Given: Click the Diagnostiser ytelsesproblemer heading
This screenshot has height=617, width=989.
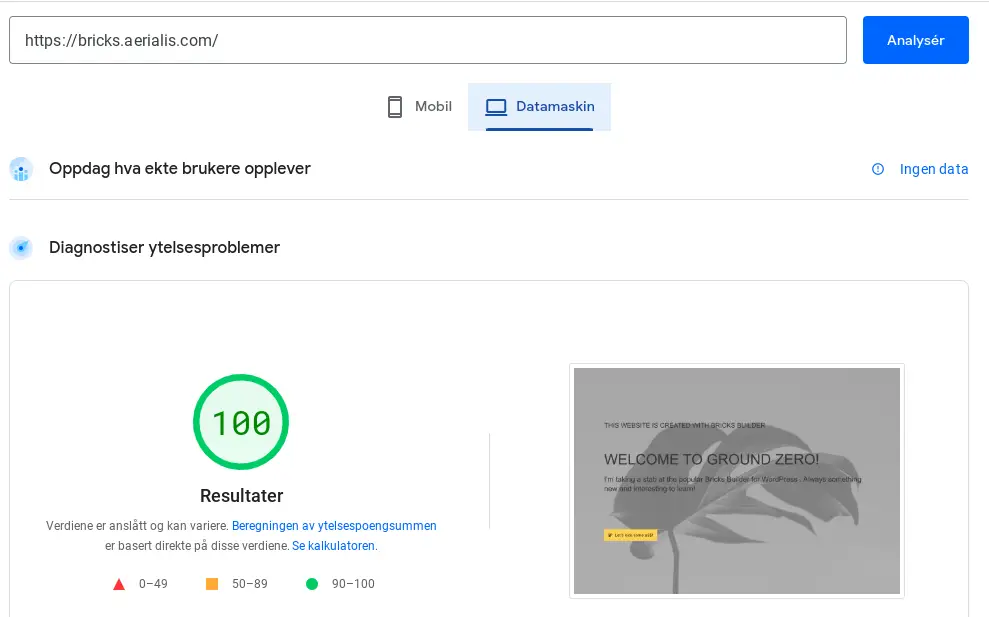Looking at the screenshot, I should click(x=165, y=248).
